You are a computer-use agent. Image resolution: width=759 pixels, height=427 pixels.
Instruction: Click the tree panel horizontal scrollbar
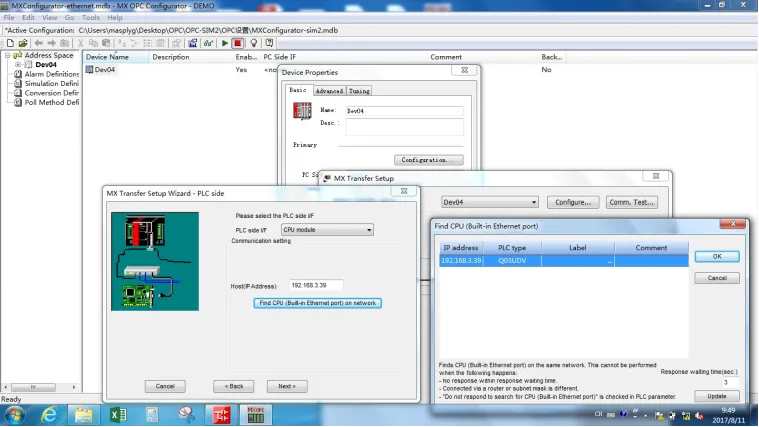[40, 387]
